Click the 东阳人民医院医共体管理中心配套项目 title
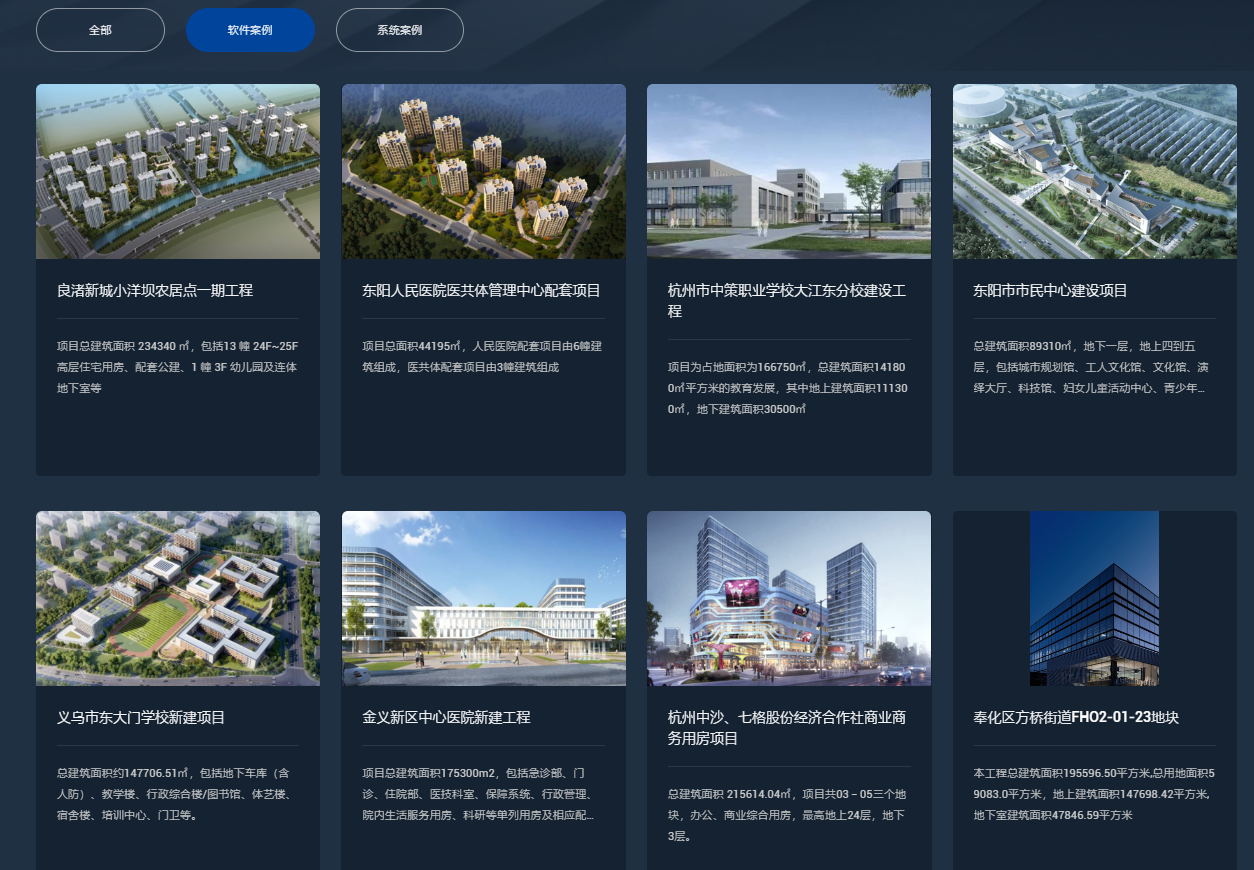The height and width of the screenshot is (870, 1254). tap(481, 291)
